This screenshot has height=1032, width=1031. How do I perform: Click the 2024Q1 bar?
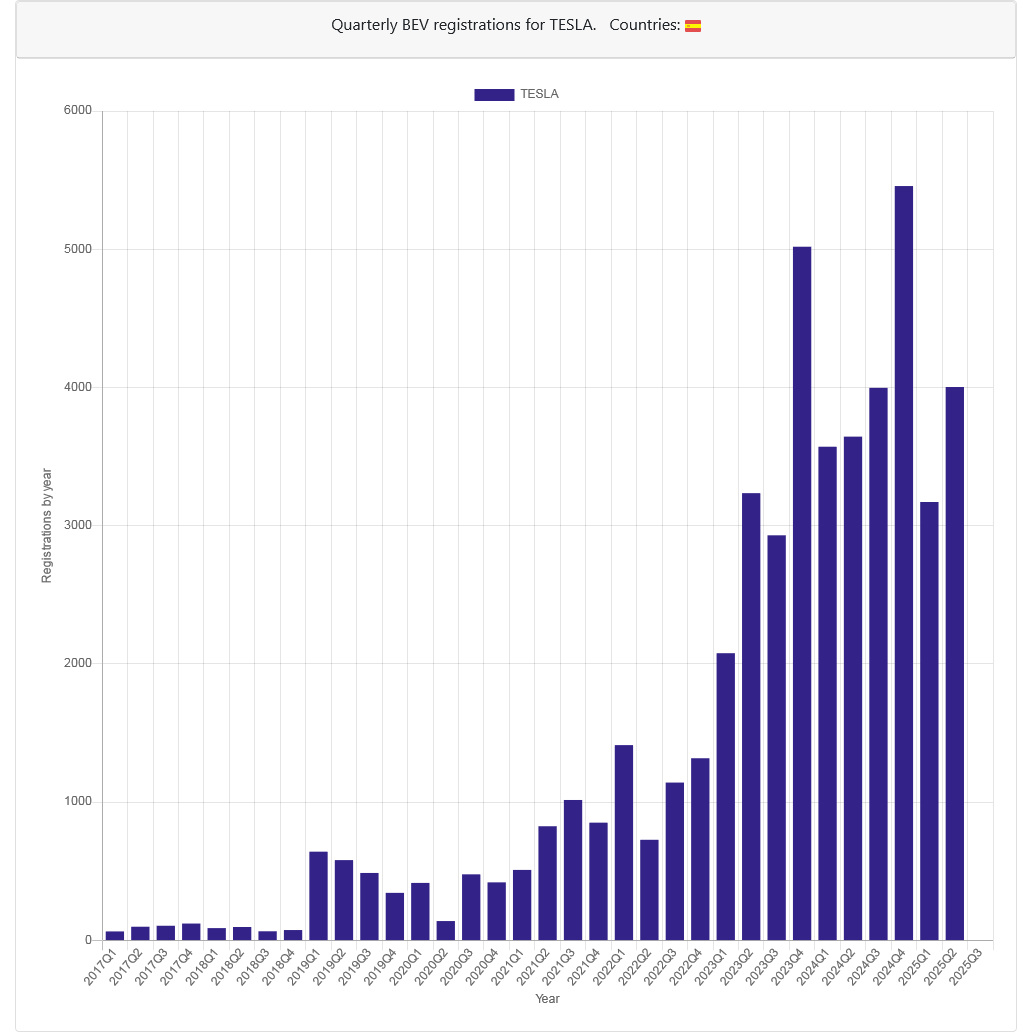click(828, 693)
